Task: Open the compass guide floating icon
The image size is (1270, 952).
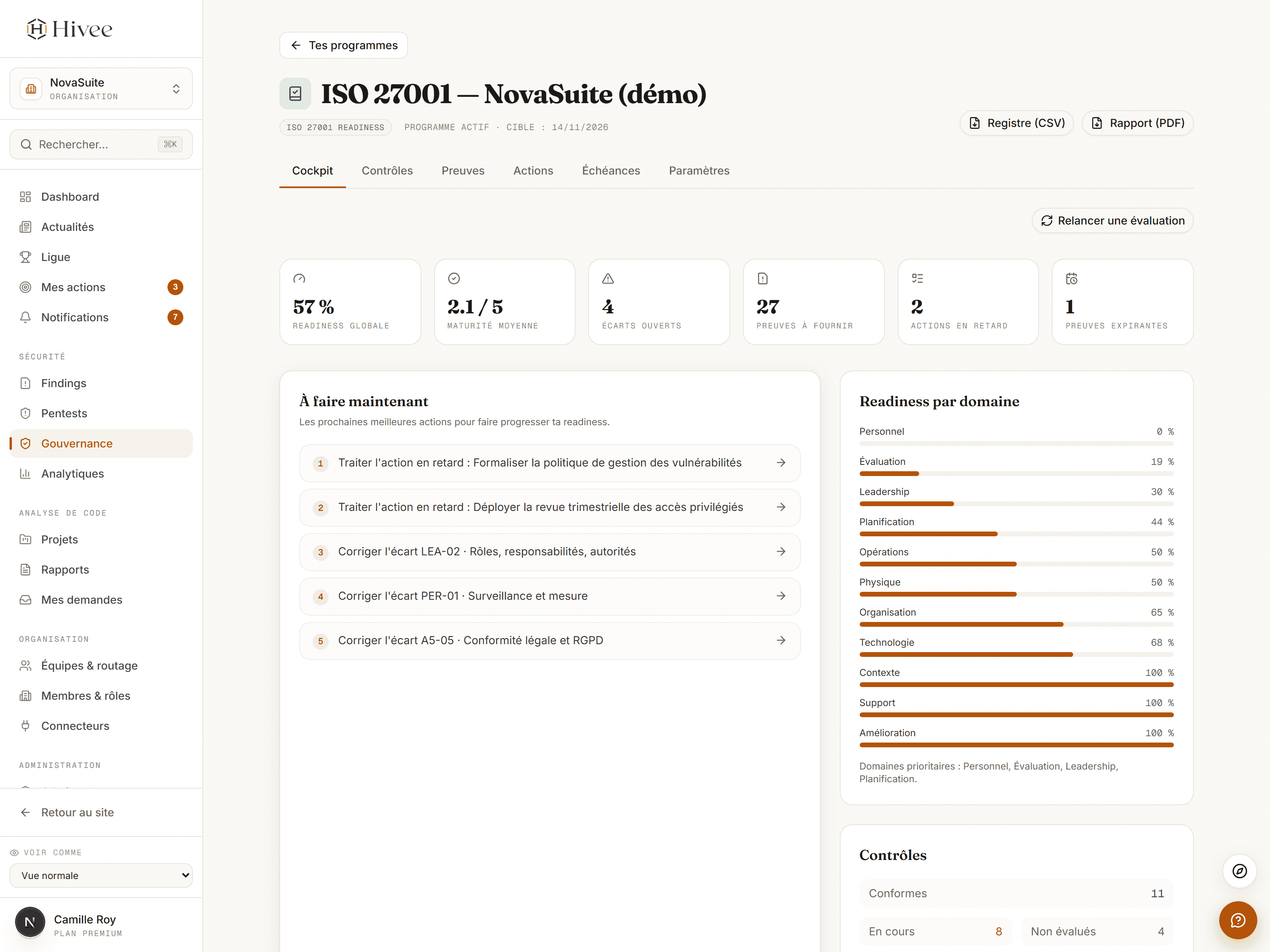Action: [x=1239, y=871]
